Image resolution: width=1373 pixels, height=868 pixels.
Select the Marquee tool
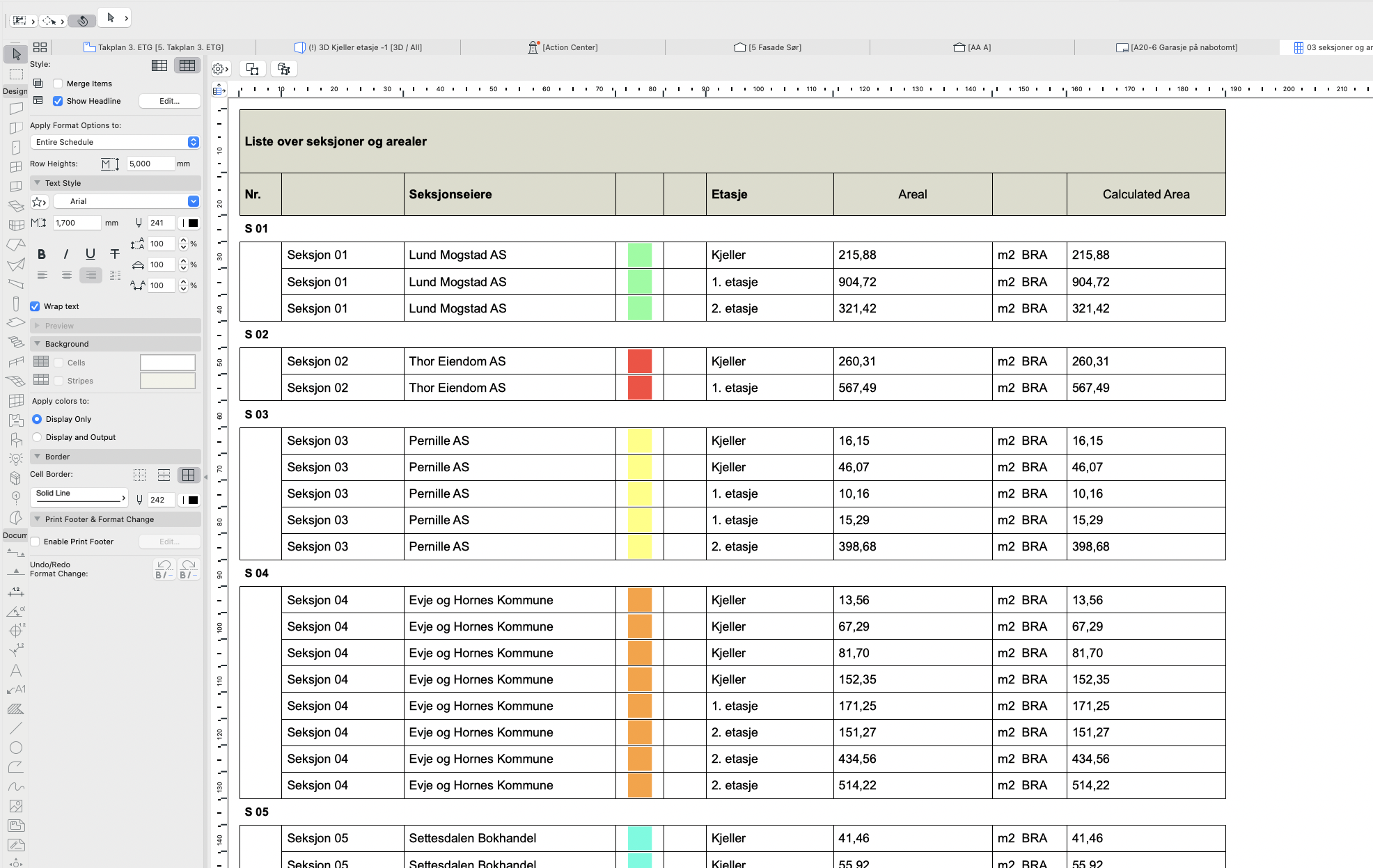click(16, 74)
